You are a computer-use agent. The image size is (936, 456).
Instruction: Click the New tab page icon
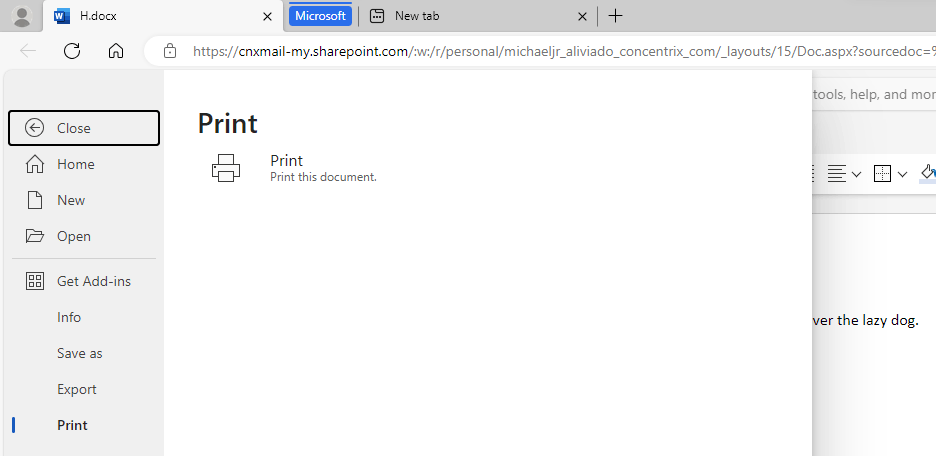(x=377, y=16)
